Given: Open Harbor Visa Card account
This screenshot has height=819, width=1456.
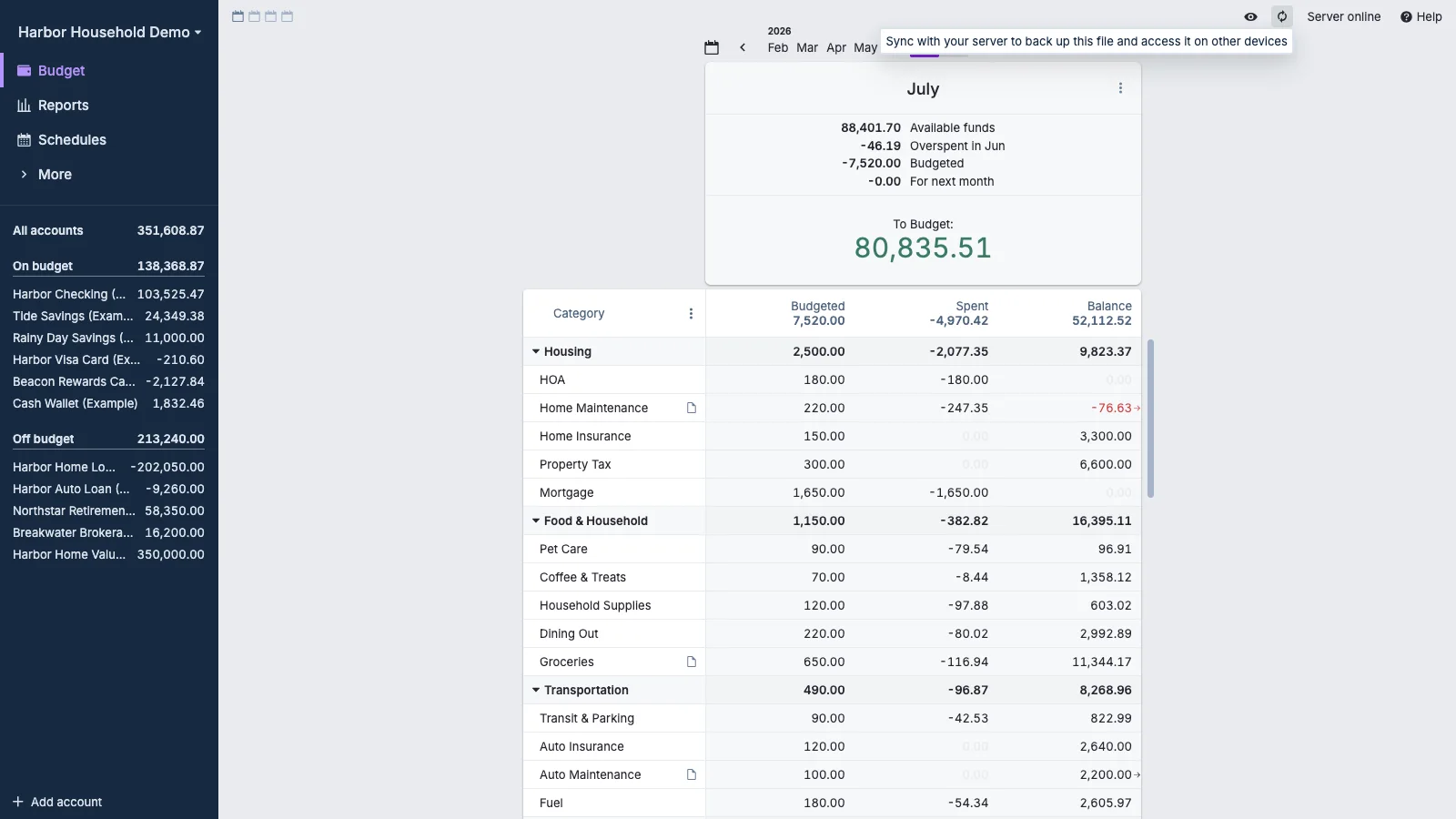Looking at the screenshot, I should tap(108, 359).
